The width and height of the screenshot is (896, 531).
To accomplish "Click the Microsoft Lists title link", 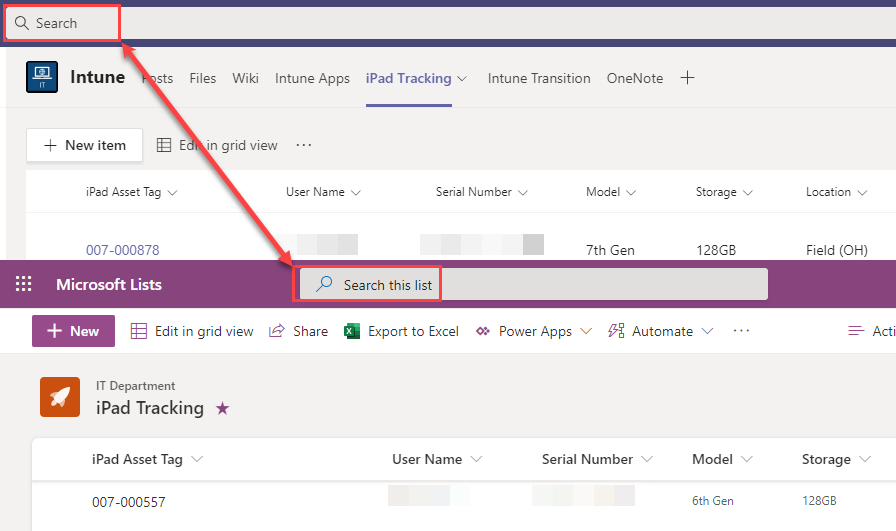I will click(109, 285).
